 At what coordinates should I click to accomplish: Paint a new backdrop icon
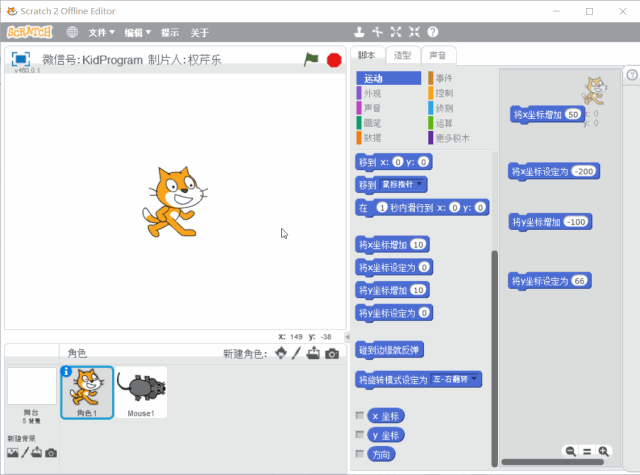[25, 452]
